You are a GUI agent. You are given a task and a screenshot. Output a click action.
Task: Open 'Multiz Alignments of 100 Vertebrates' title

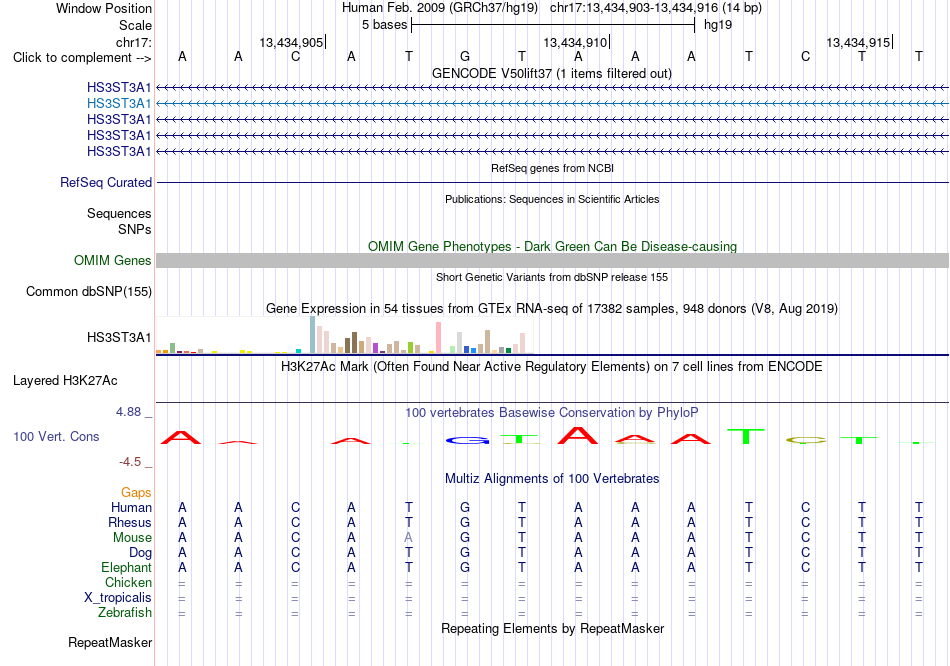(x=552, y=479)
